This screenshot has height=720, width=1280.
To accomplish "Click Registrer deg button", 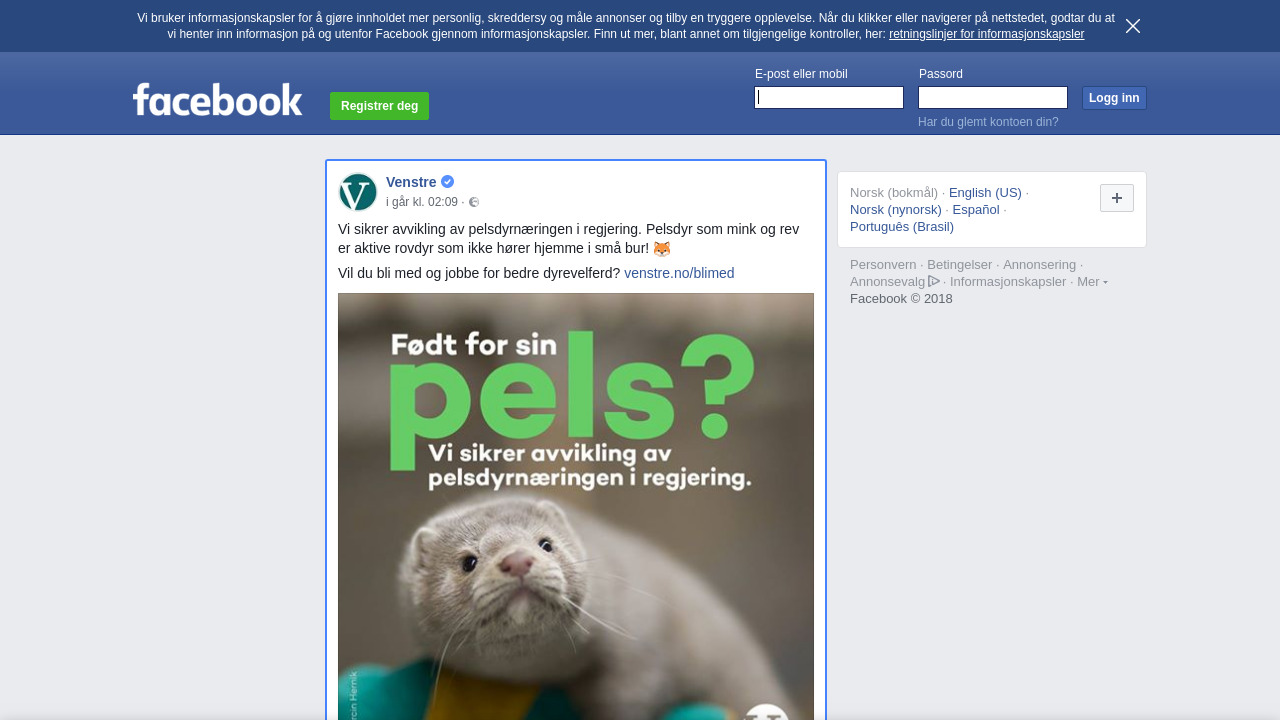I will tap(379, 106).
